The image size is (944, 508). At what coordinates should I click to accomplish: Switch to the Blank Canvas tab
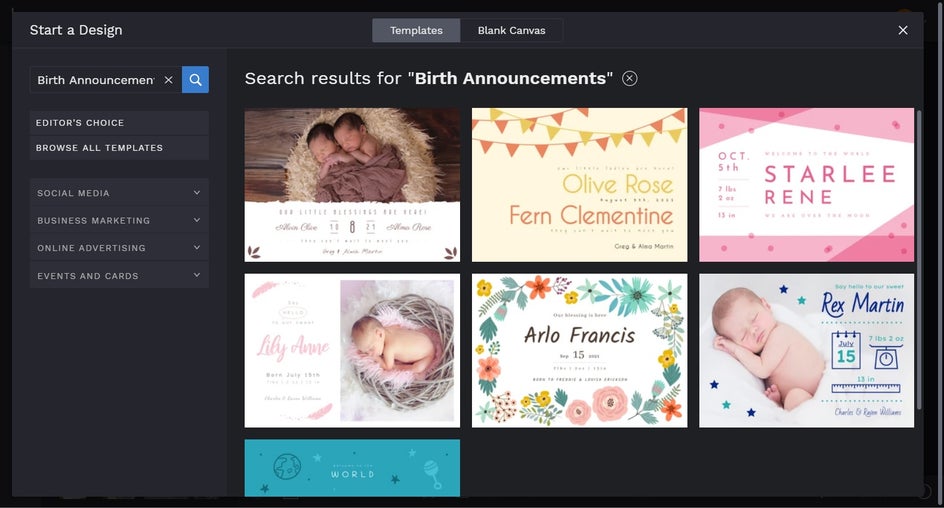coord(511,30)
